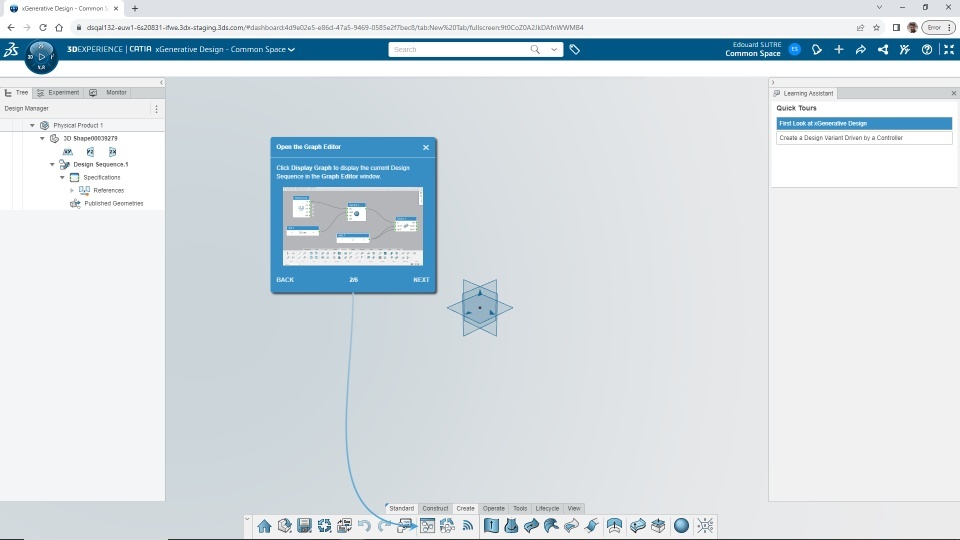Select the YZ plane icon in tree
Viewport: 960px width, 540px height.
90,151
